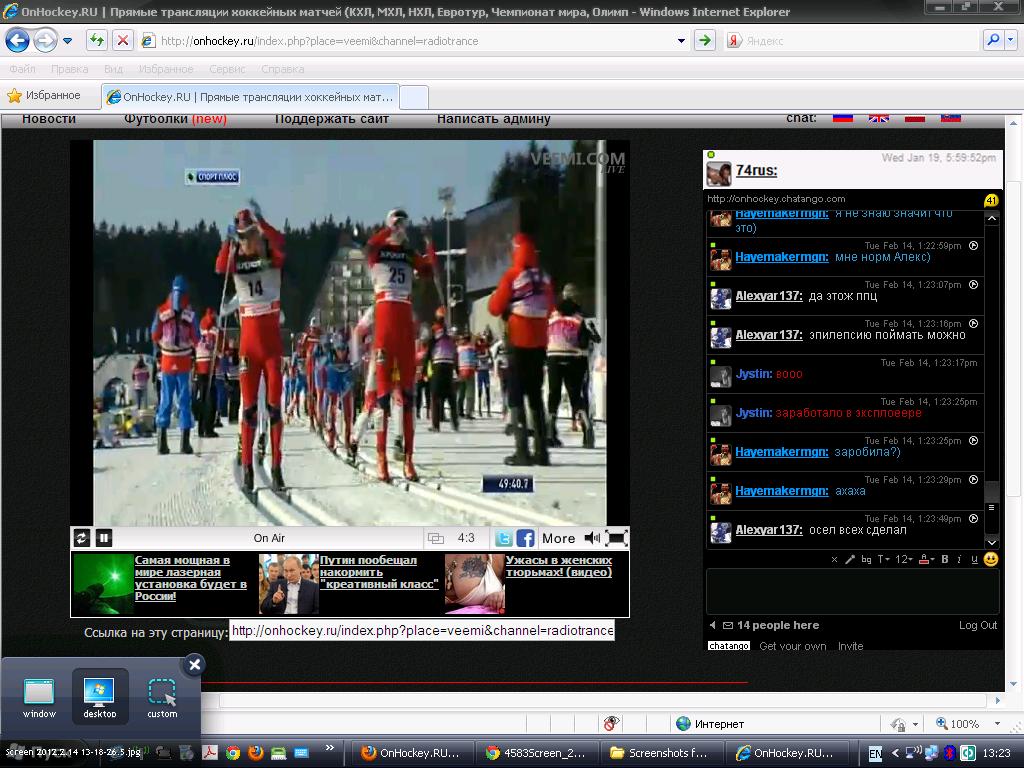Stop loading the page
The width and height of the screenshot is (1024, 768).
(122, 40)
